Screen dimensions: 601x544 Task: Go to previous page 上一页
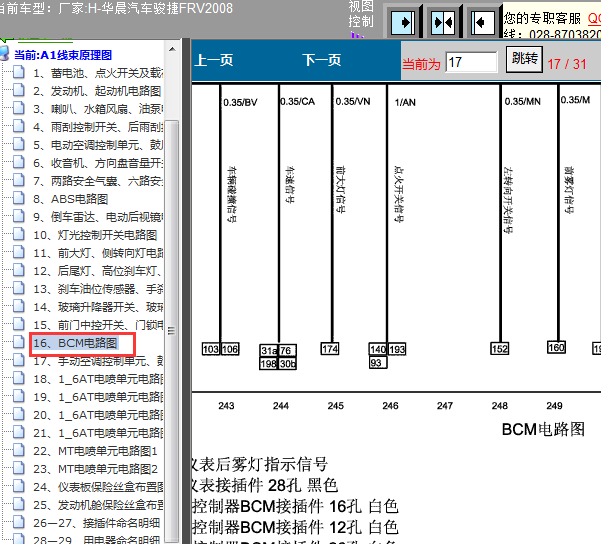213,60
